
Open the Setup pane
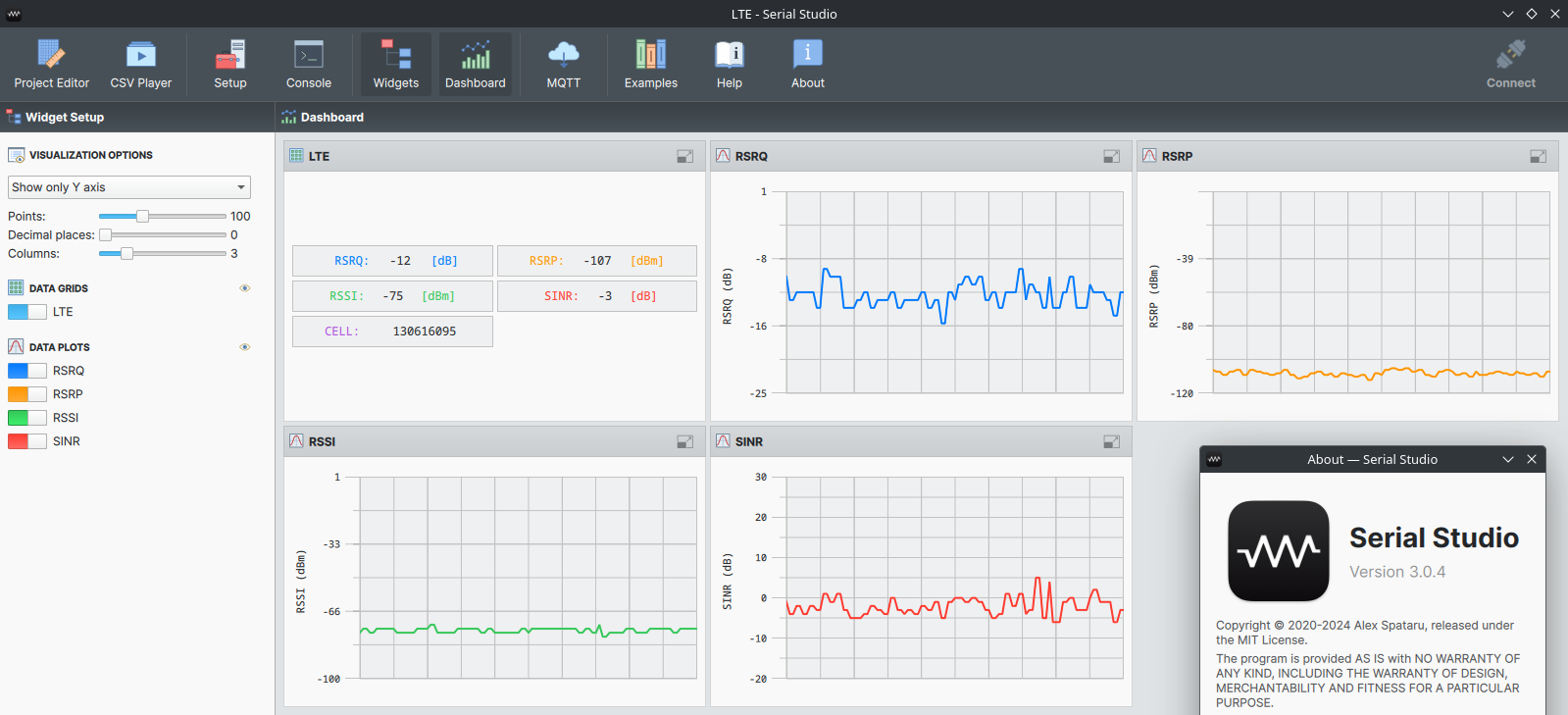[x=230, y=65]
